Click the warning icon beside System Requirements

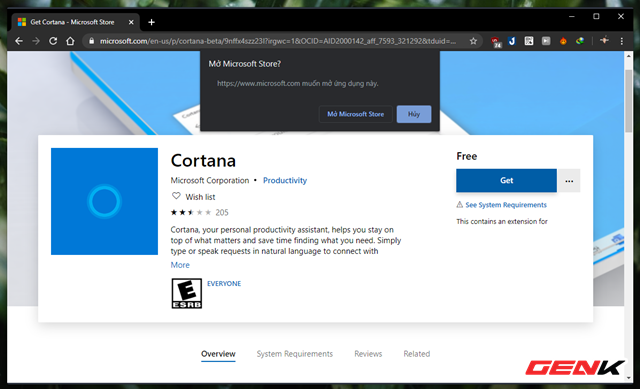click(460, 205)
